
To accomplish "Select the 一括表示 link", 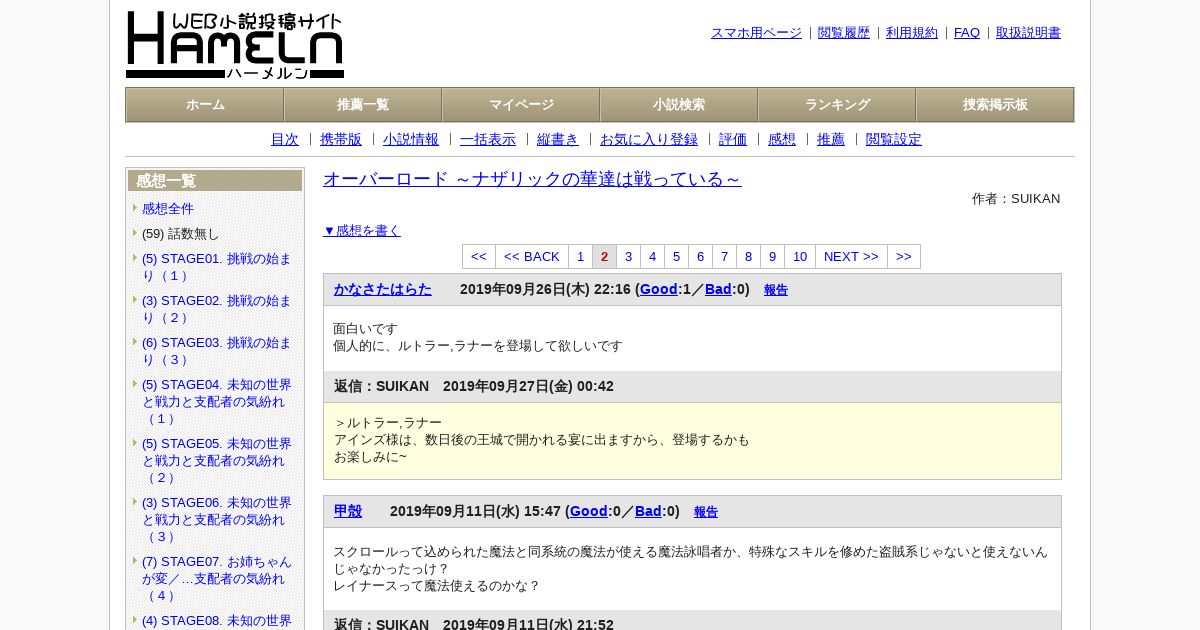I will (x=488, y=140).
